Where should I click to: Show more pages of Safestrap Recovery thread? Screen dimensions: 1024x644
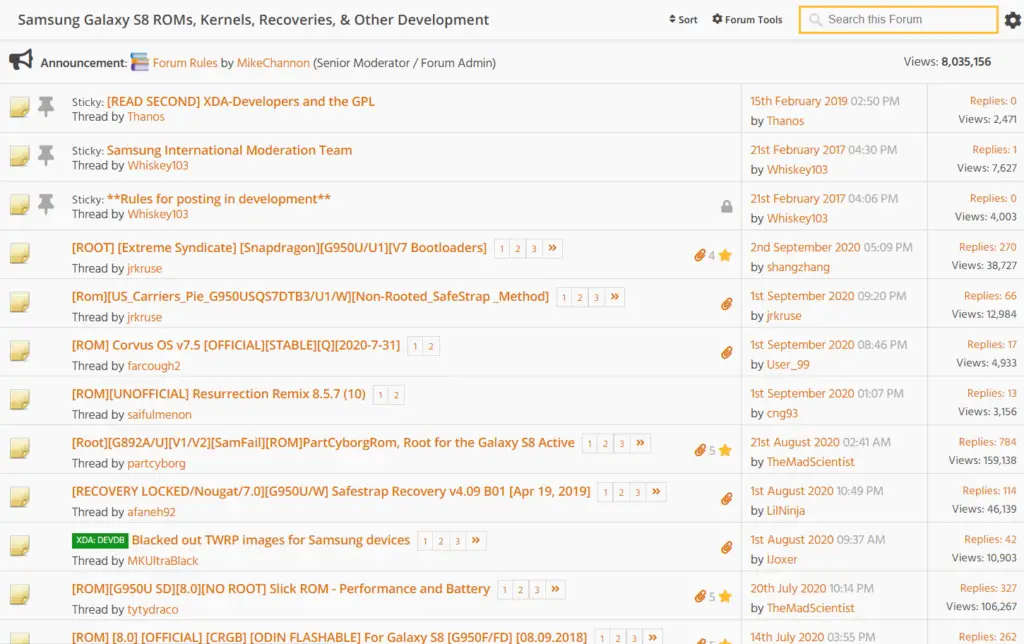[656, 492]
